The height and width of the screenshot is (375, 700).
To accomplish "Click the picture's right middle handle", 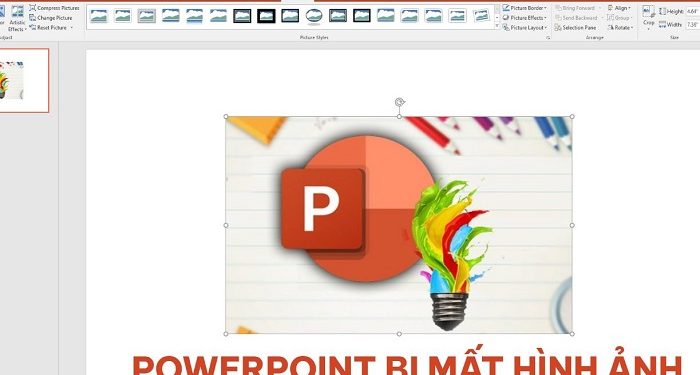I will (x=572, y=225).
